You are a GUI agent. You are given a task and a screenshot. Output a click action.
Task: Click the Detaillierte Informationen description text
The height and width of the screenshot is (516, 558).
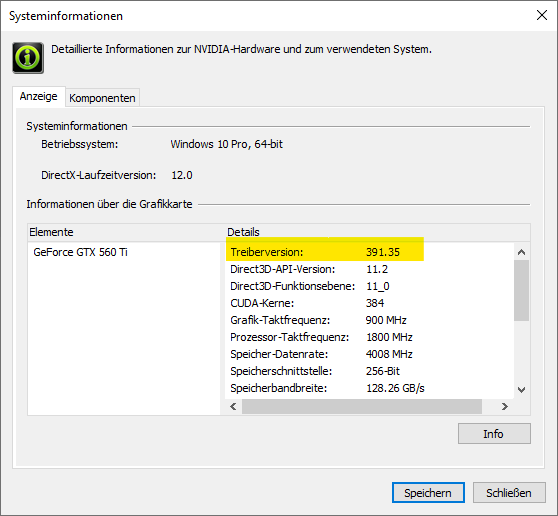click(241, 49)
